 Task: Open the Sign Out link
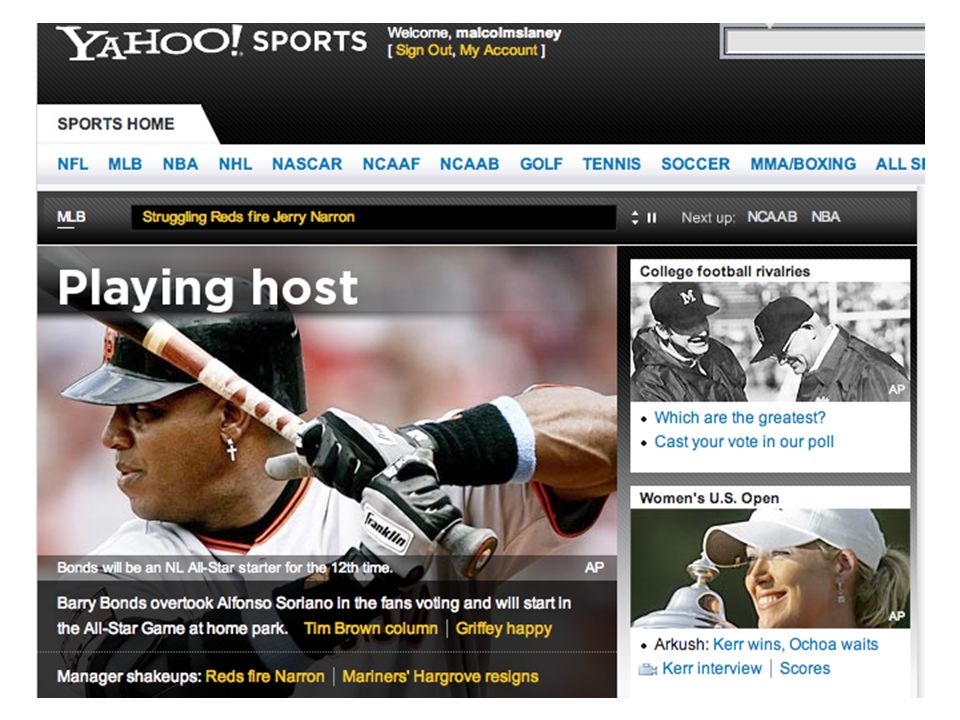tap(424, 50)
